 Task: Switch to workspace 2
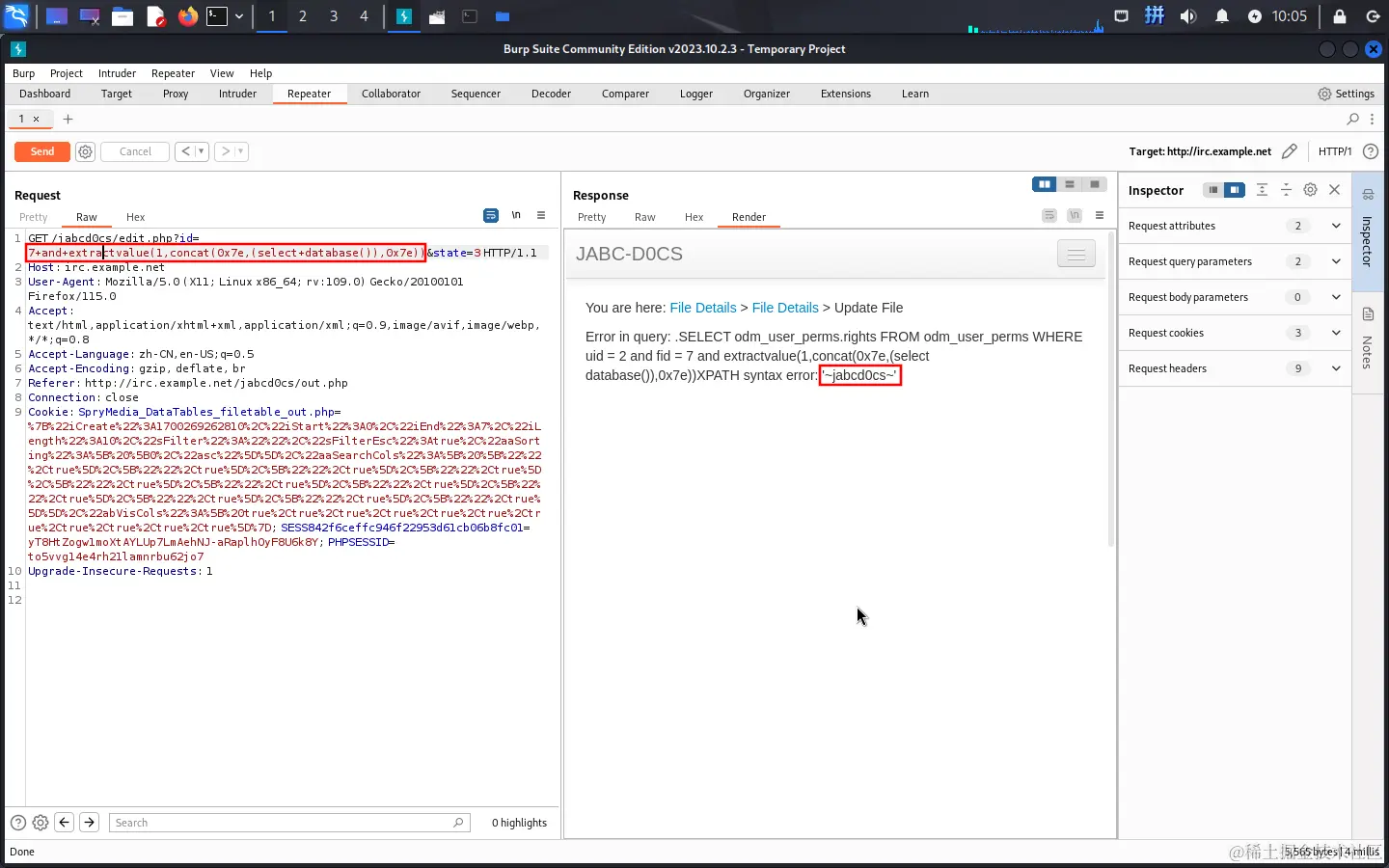(x=303, y=16)
